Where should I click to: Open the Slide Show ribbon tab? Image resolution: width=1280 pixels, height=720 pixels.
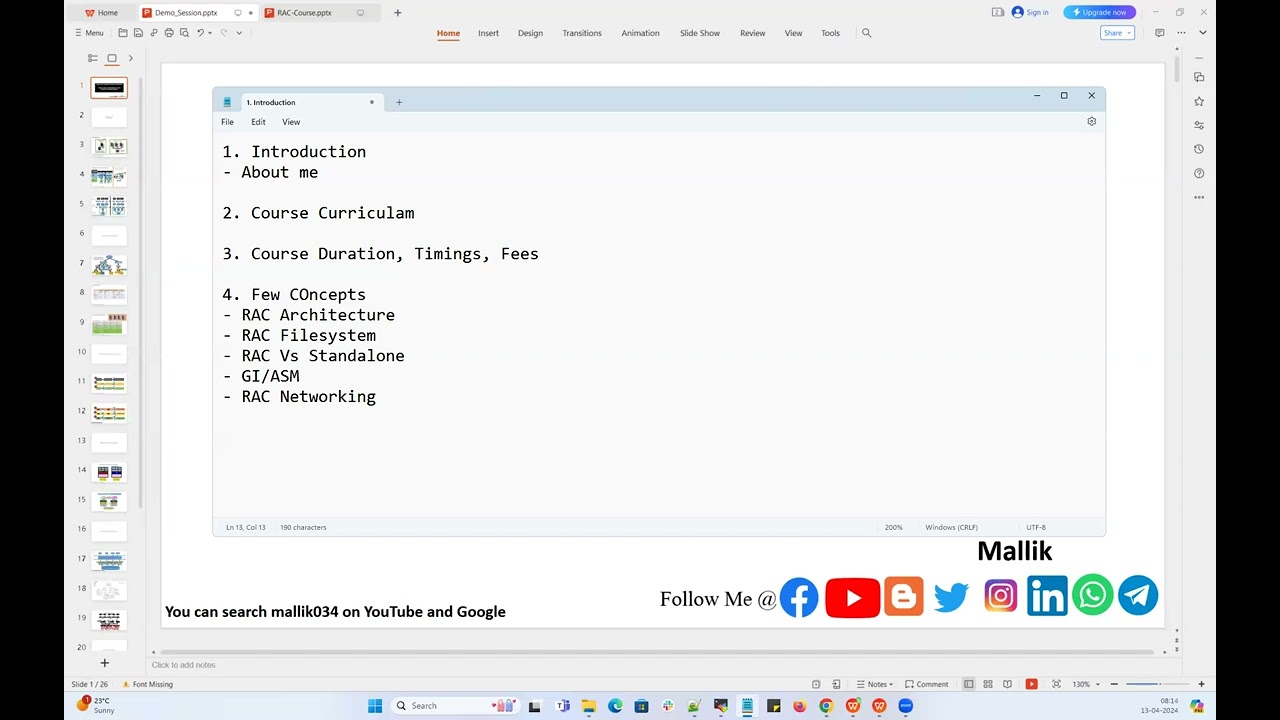(700, 33)
